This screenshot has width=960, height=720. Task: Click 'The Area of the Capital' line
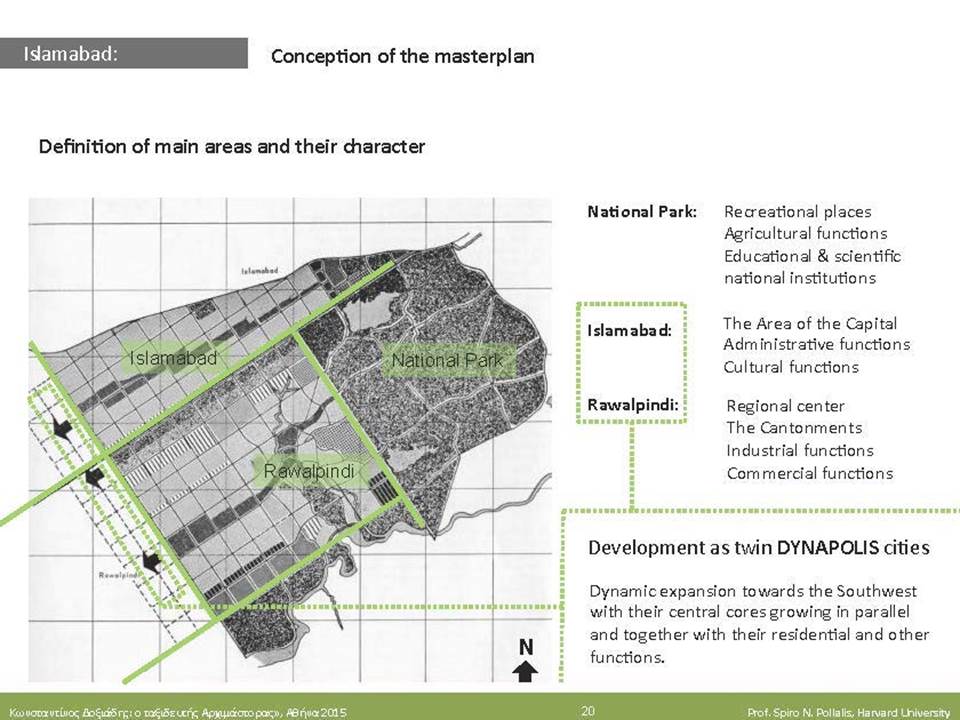810,323
